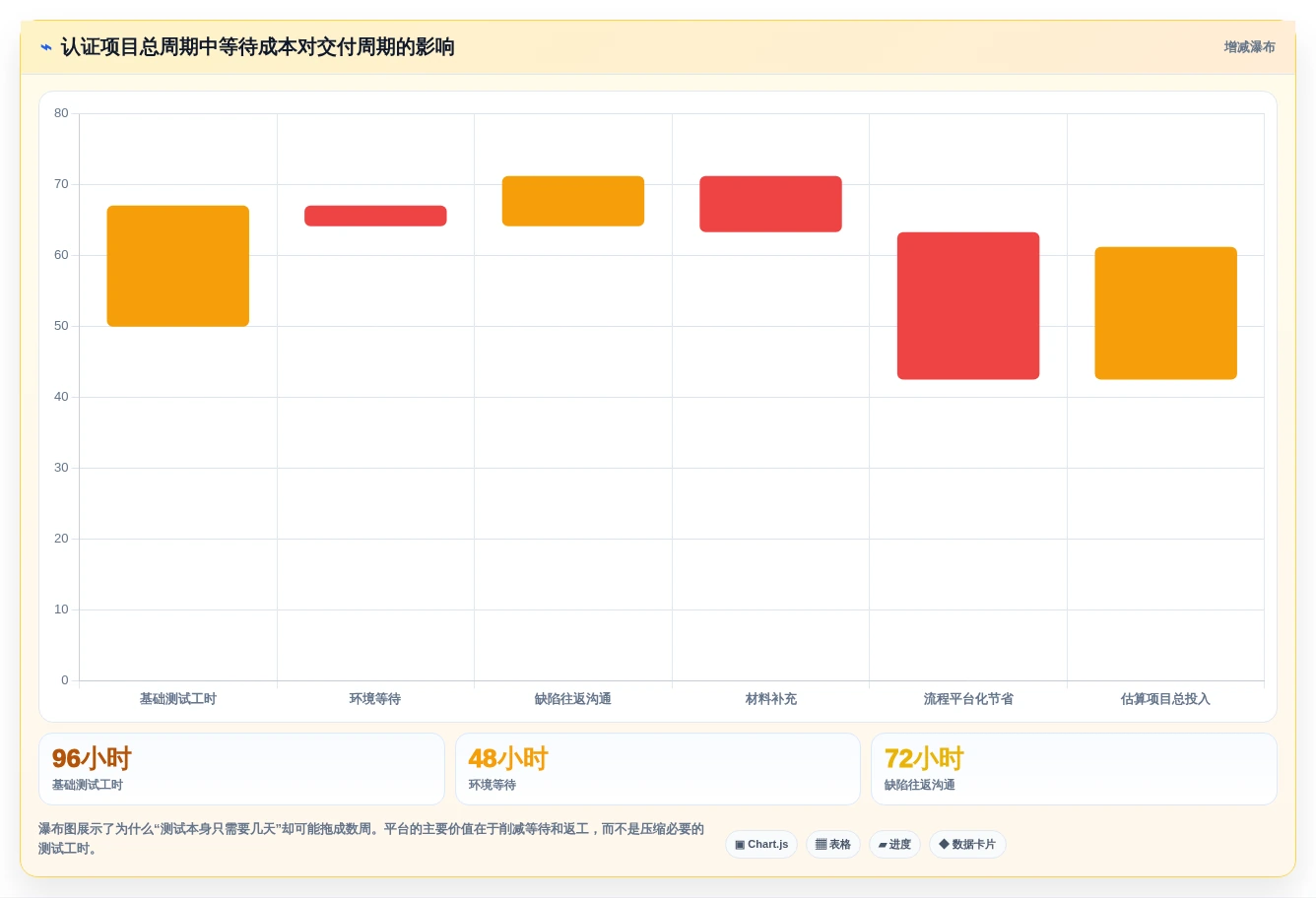
Task: Click the x-axis label 估算项目总投入
Action: pos(1165,699)
